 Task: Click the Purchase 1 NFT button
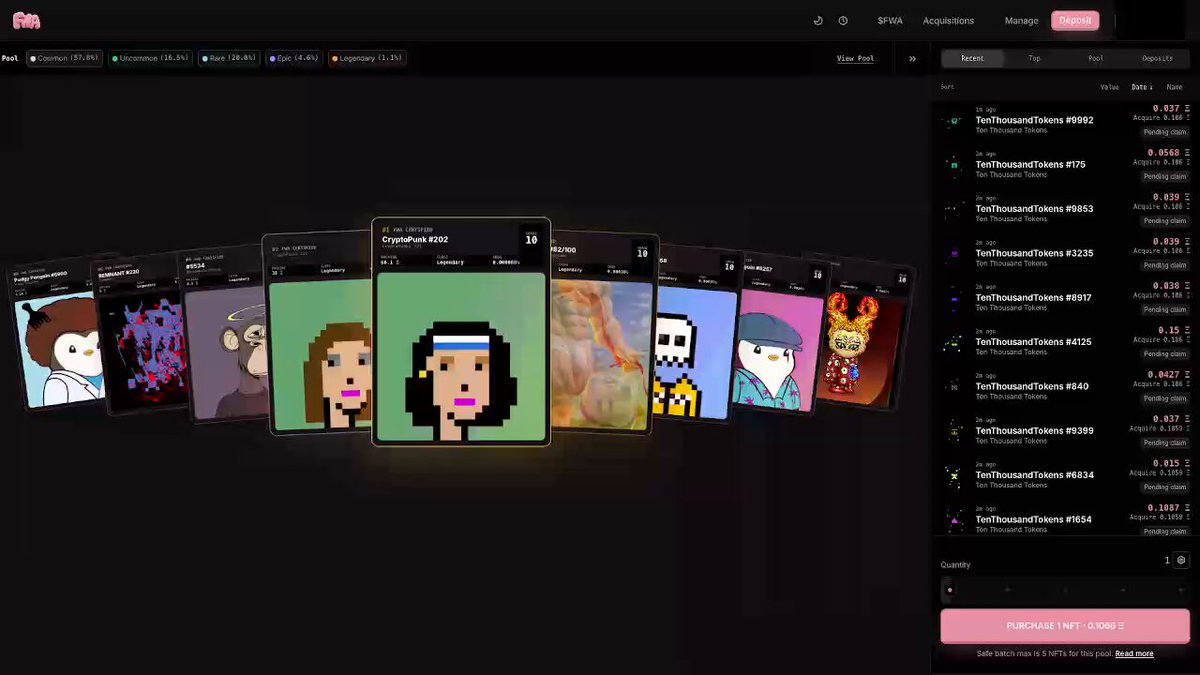coord(1065,626)
